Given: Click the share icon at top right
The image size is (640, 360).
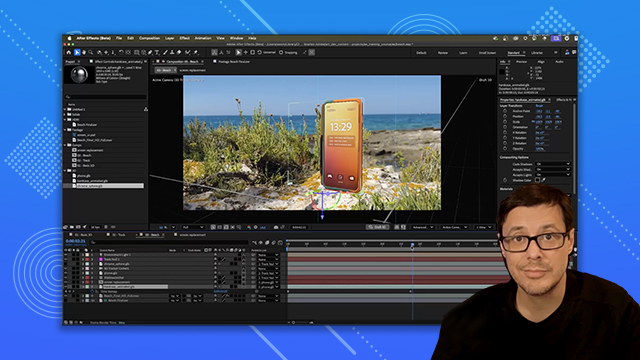Looking at the screenshot, I should 567,53.
